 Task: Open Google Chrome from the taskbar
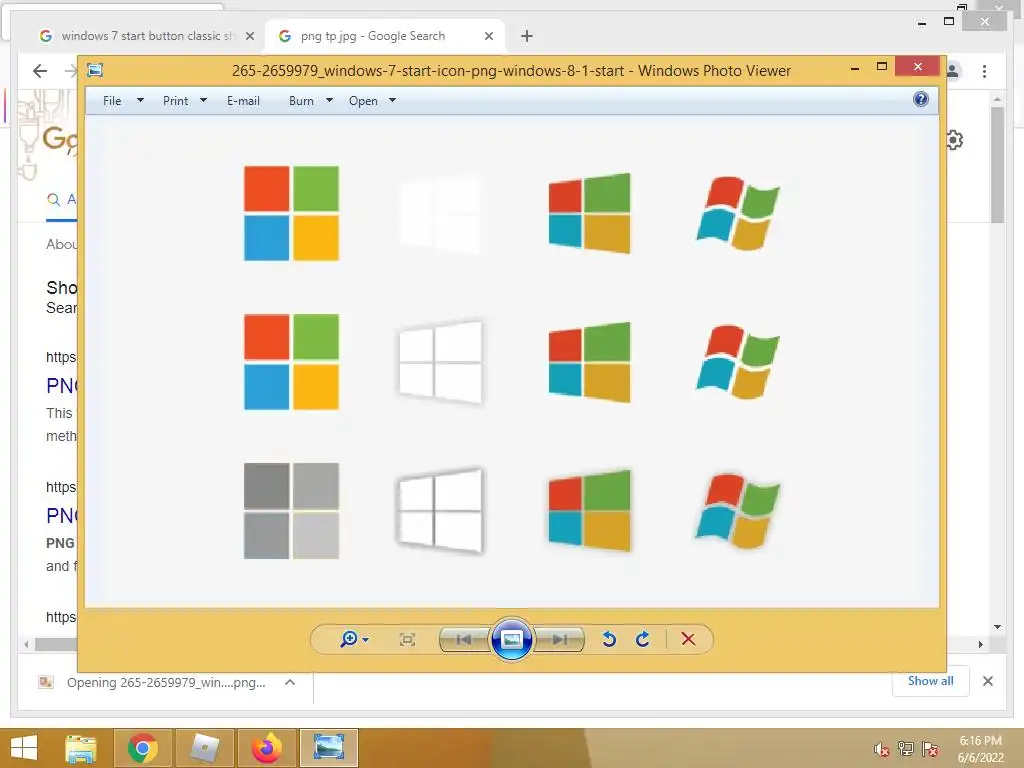coord(143,748)
